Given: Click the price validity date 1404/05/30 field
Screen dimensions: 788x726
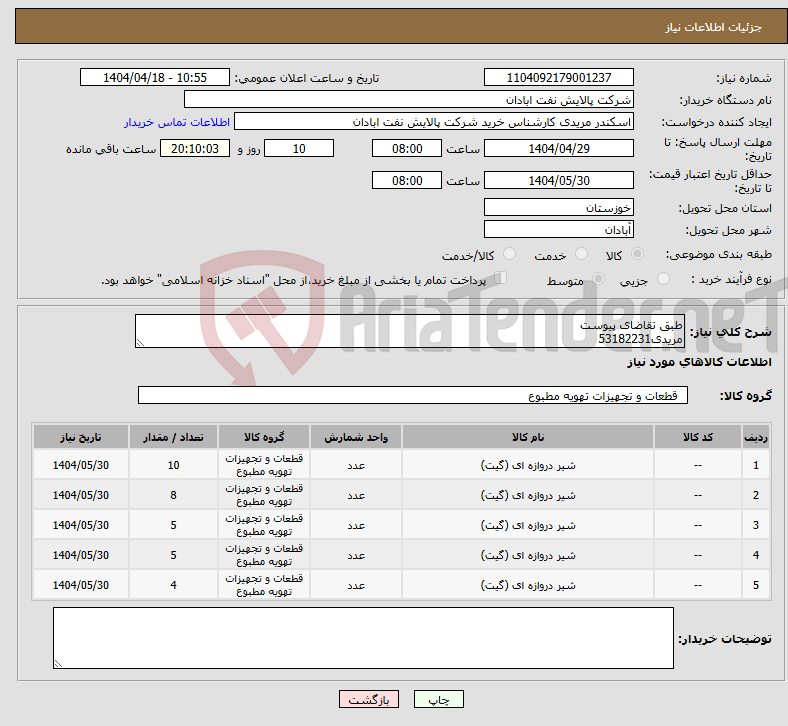Looking at the screenshot, I should [x=558, y=180].
